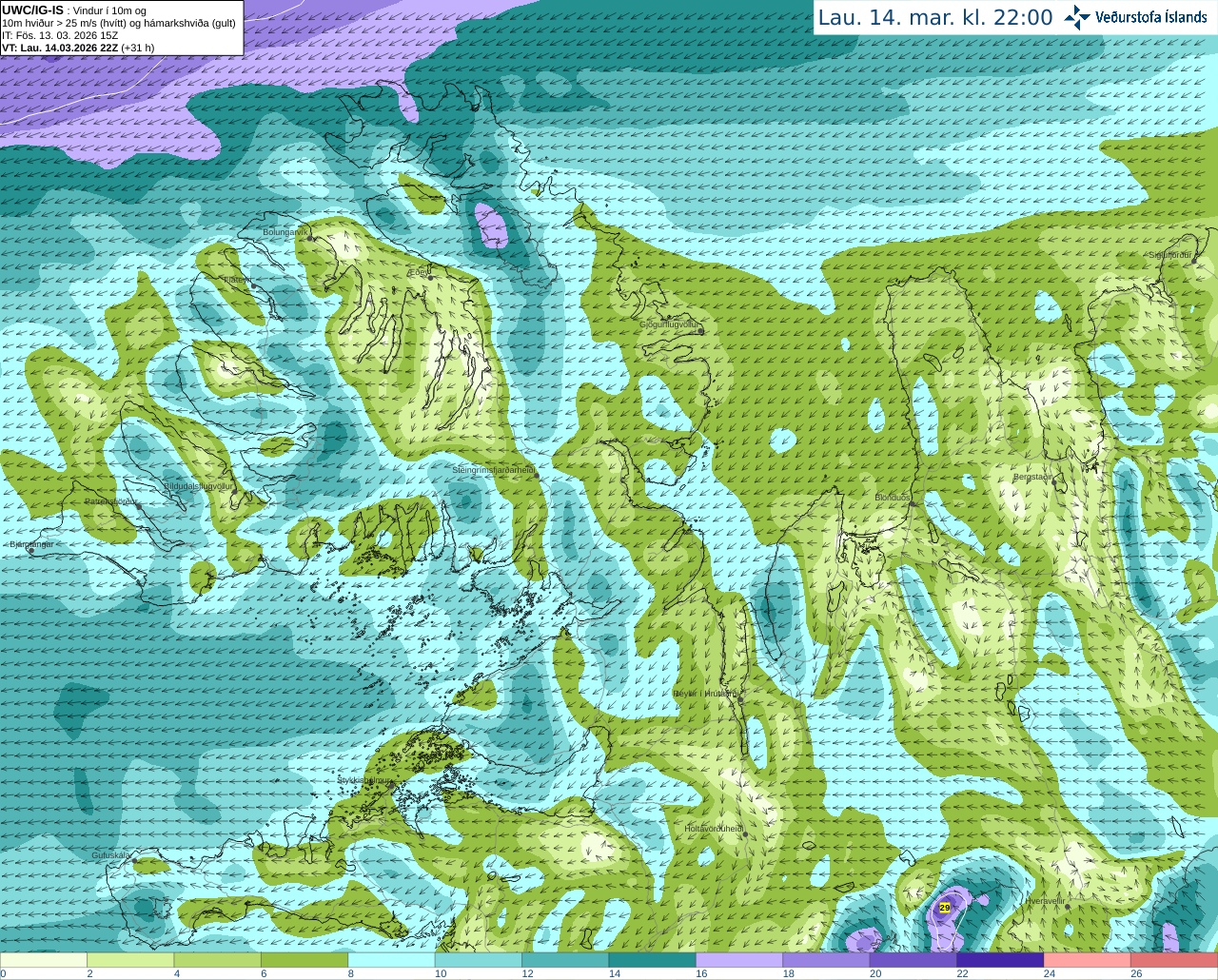Click the Gufuskálar station label
The width and height of the screenshot is (1218, 980).
click(111, 855)
